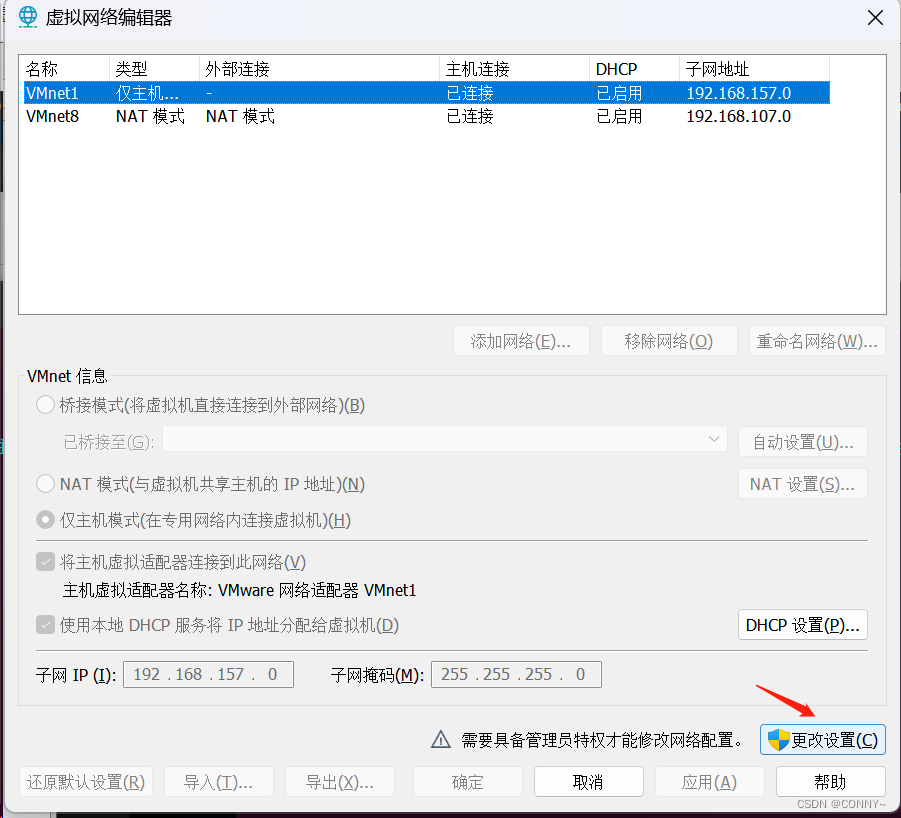Click VMnet8 已连接 host connection cell
The image size is (901, 818).
469,117
